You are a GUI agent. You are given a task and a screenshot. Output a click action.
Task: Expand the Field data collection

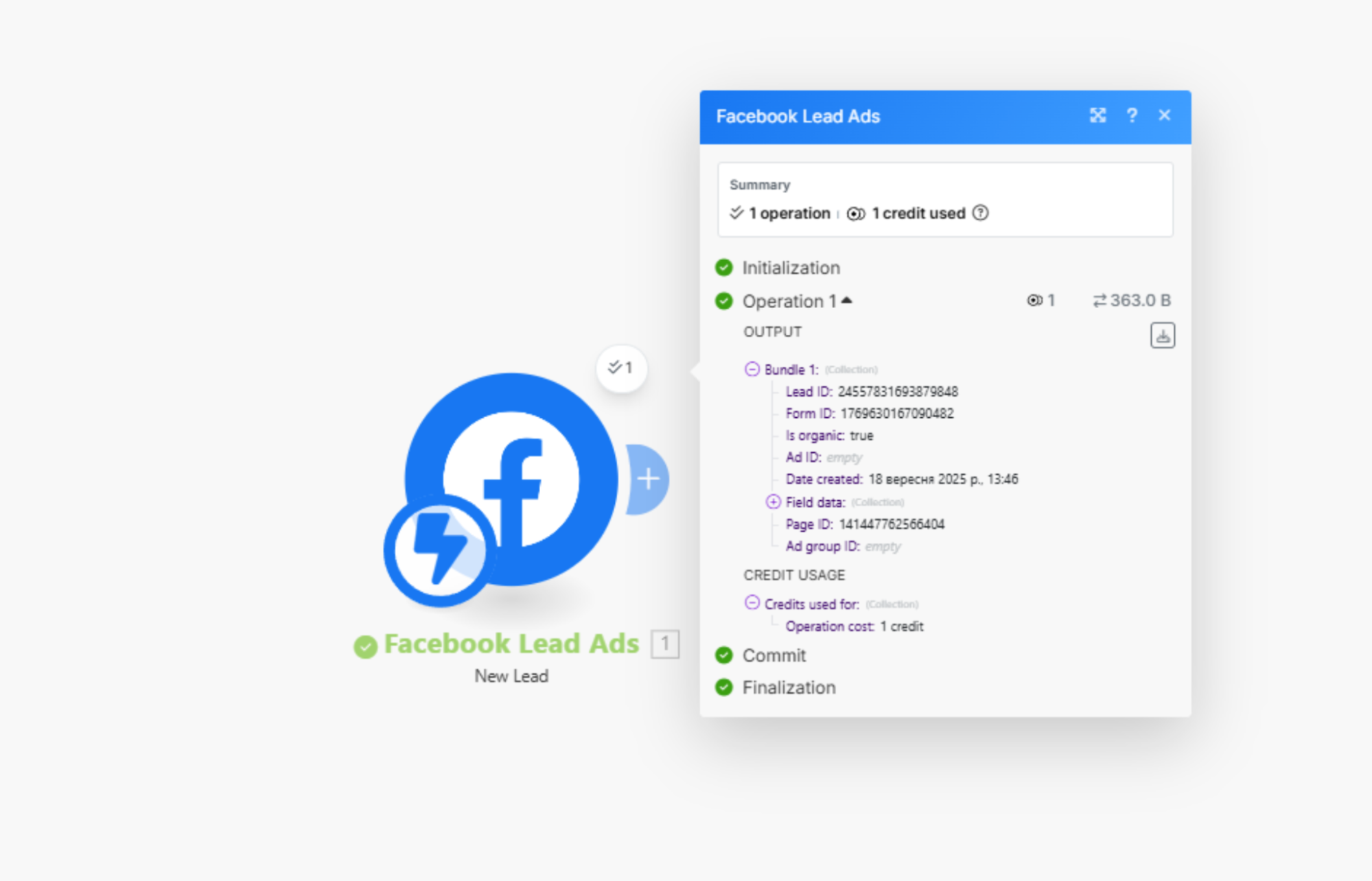[x=774, y=502]
